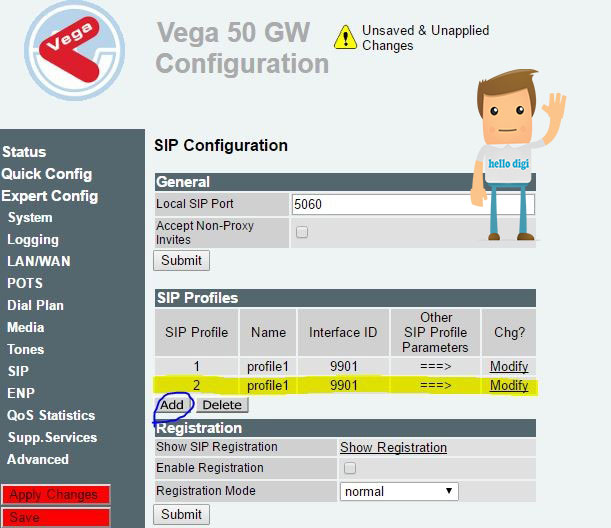View QoS Statistics
This screenshot has height=528, width=611.
(x=51, y=415)
